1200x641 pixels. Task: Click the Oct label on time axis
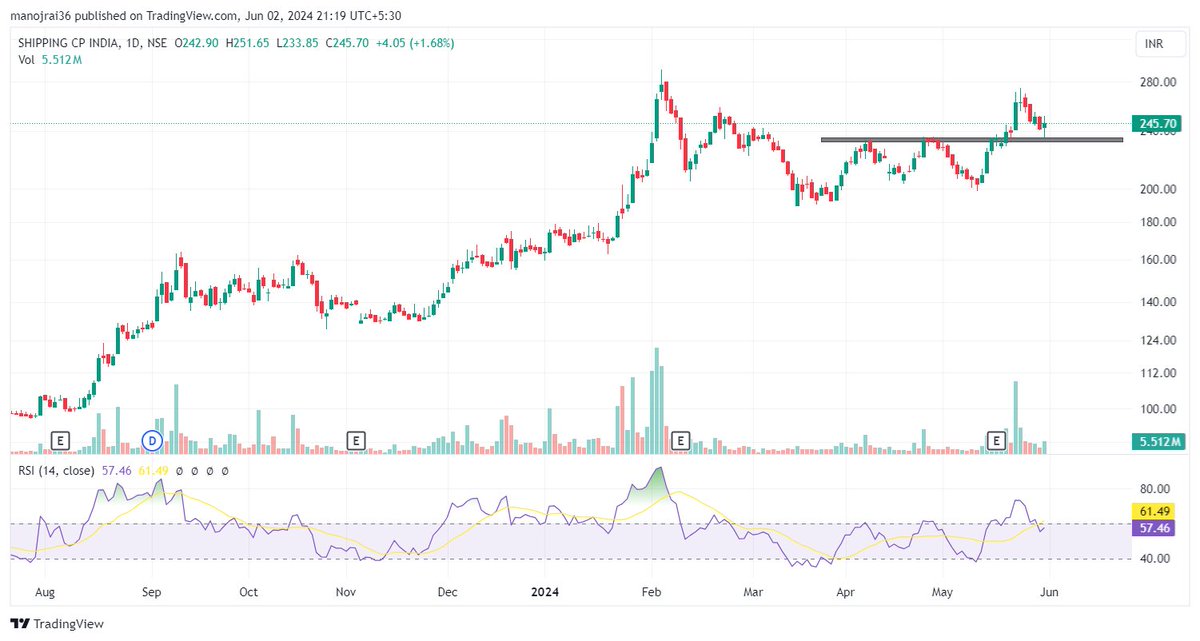pyautogui.click(x=248, y=592)
